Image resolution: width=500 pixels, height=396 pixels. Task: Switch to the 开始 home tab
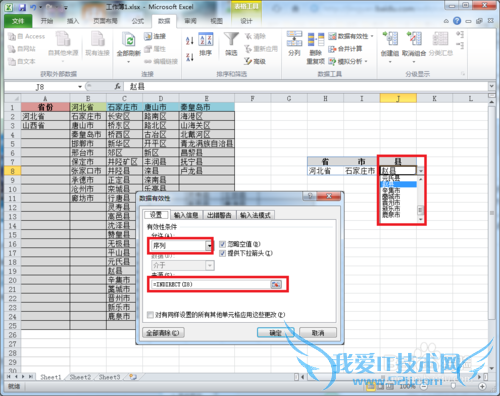pyautogui.click(x=47, y=21)
